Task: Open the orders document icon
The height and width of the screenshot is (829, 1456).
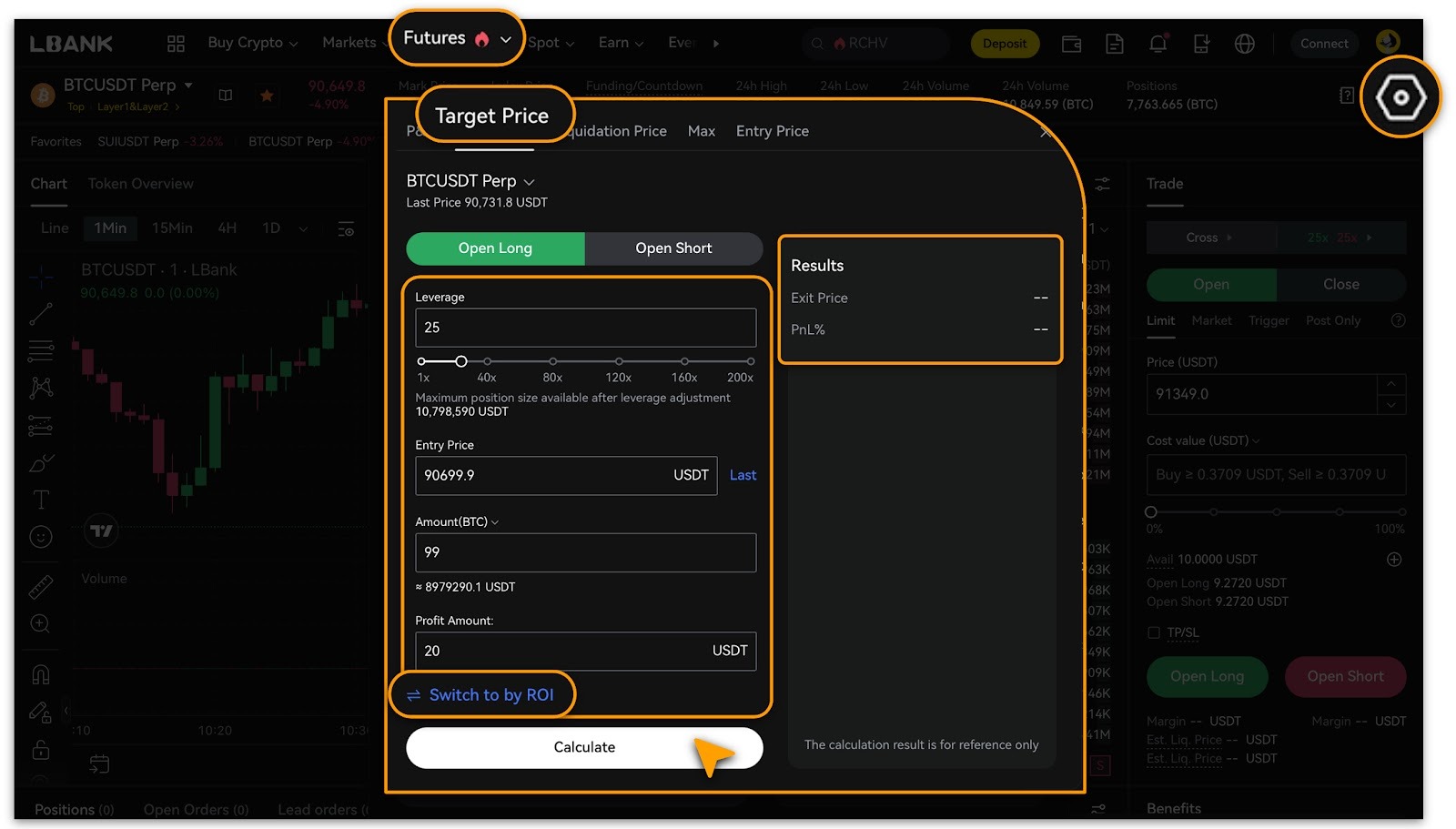Action: click(1115, 43)
